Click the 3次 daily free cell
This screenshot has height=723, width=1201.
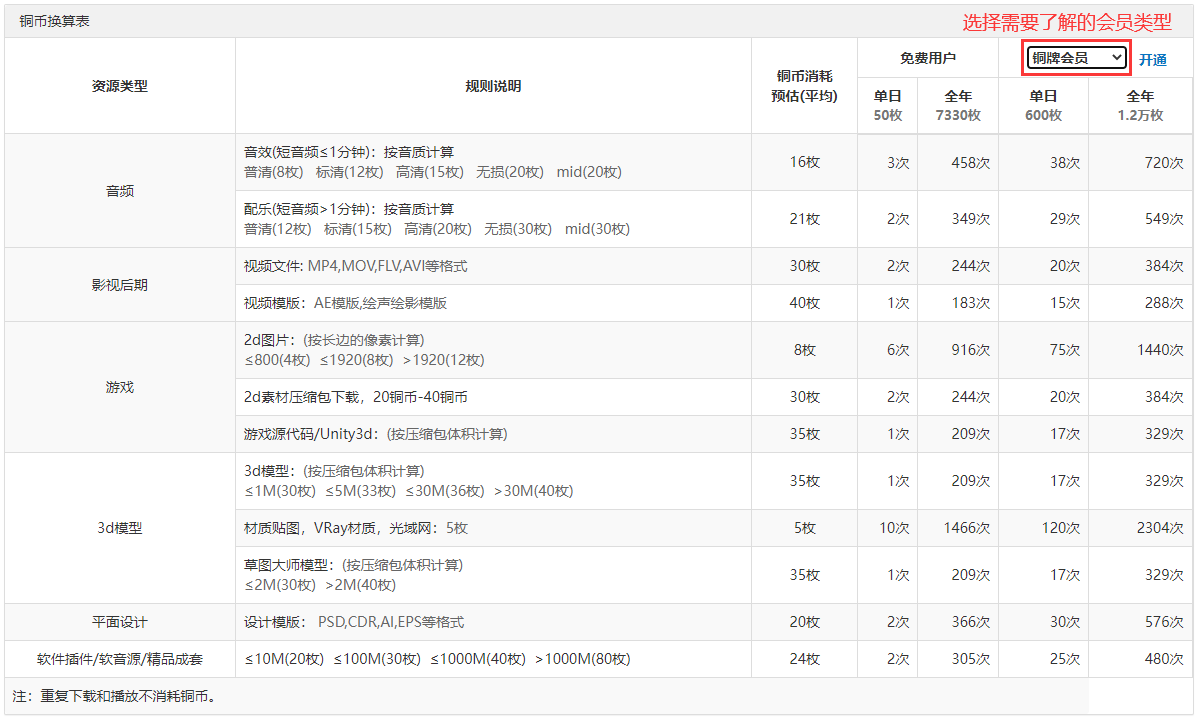pos(888,162)
